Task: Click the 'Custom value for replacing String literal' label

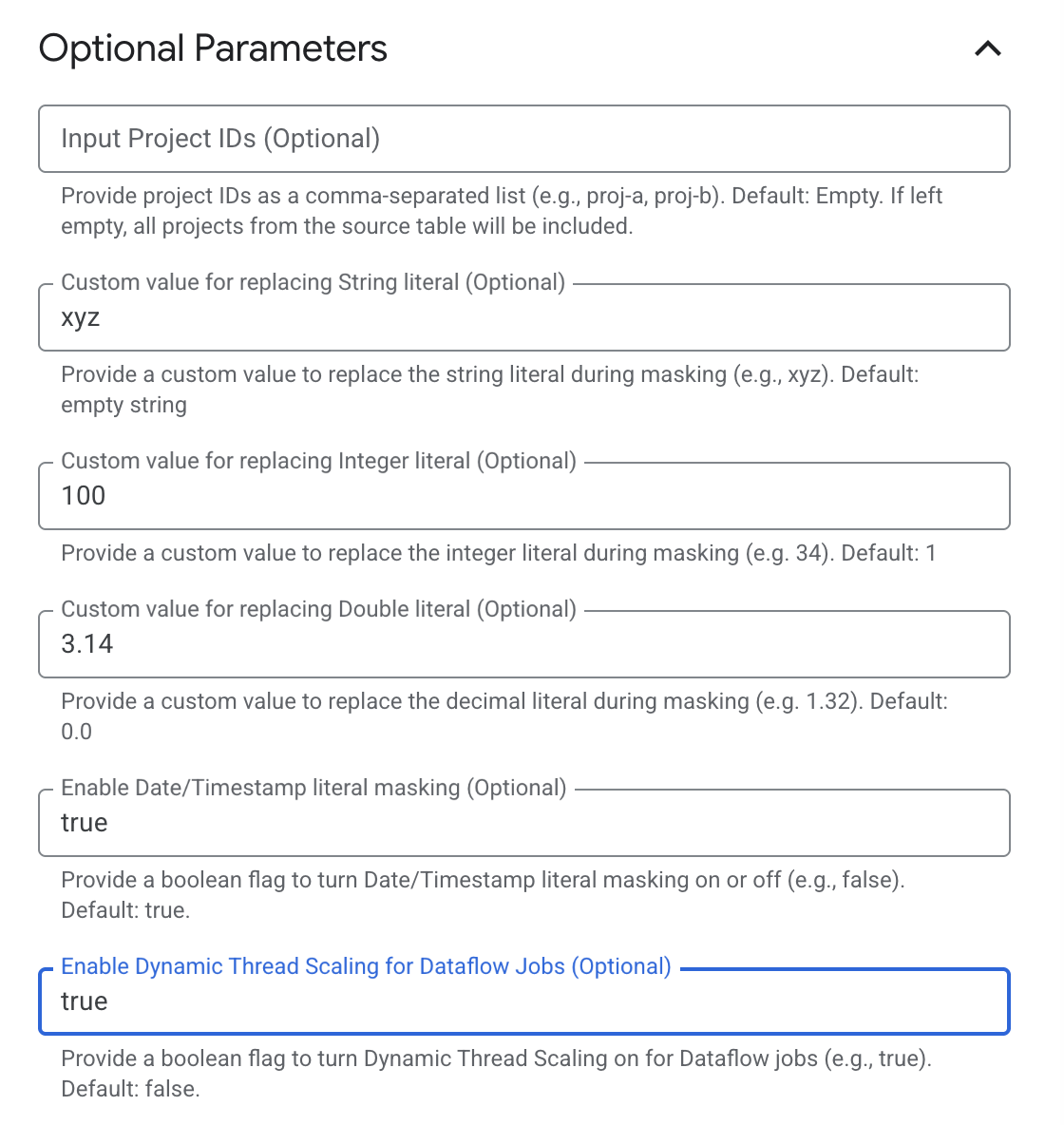Action: pos(313,282)
